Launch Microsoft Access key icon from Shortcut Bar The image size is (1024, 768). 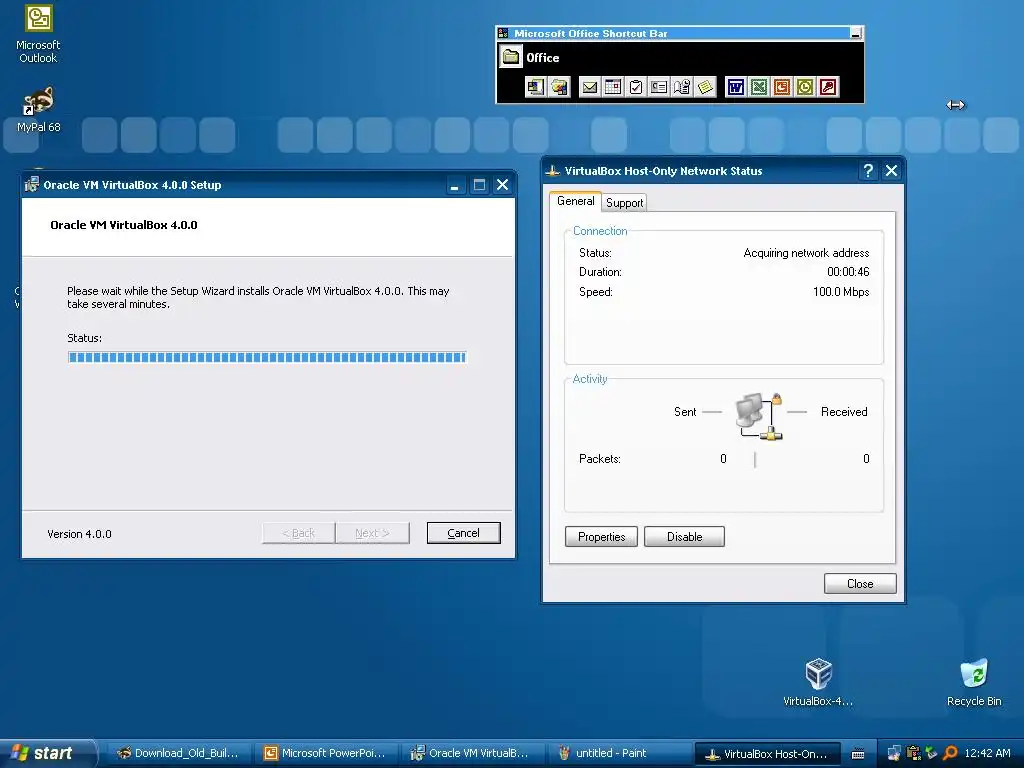coord(828,87)
